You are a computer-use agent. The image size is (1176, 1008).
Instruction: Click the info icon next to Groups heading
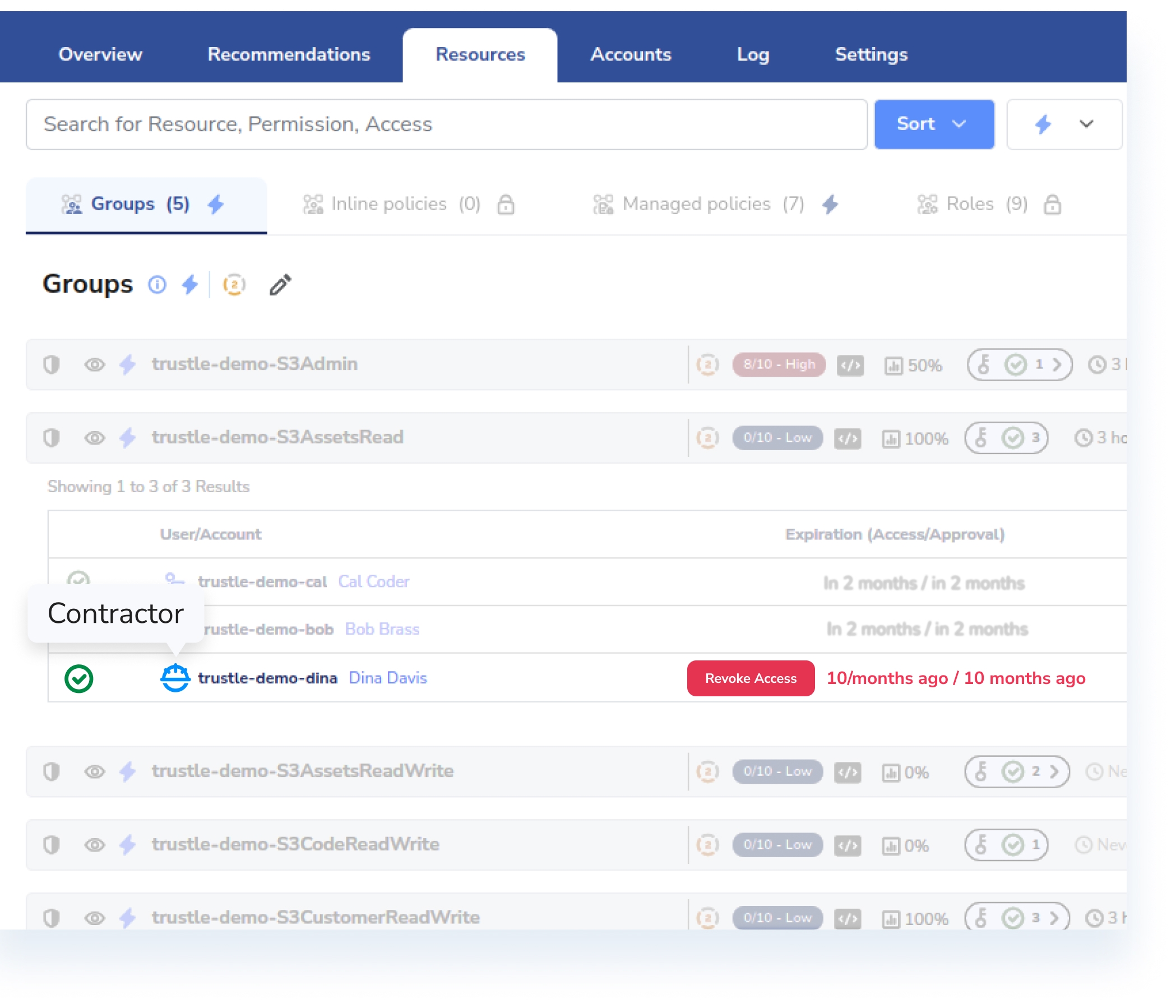pos(157,284)
